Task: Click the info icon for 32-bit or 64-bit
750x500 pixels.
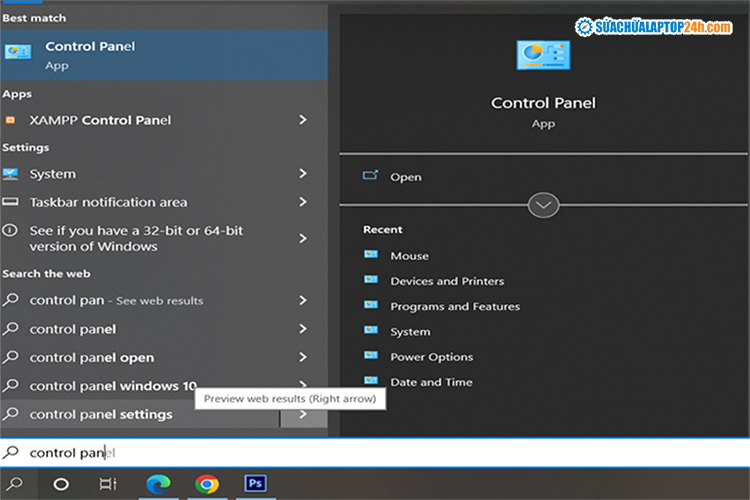Action: click(x=10, y=231)
